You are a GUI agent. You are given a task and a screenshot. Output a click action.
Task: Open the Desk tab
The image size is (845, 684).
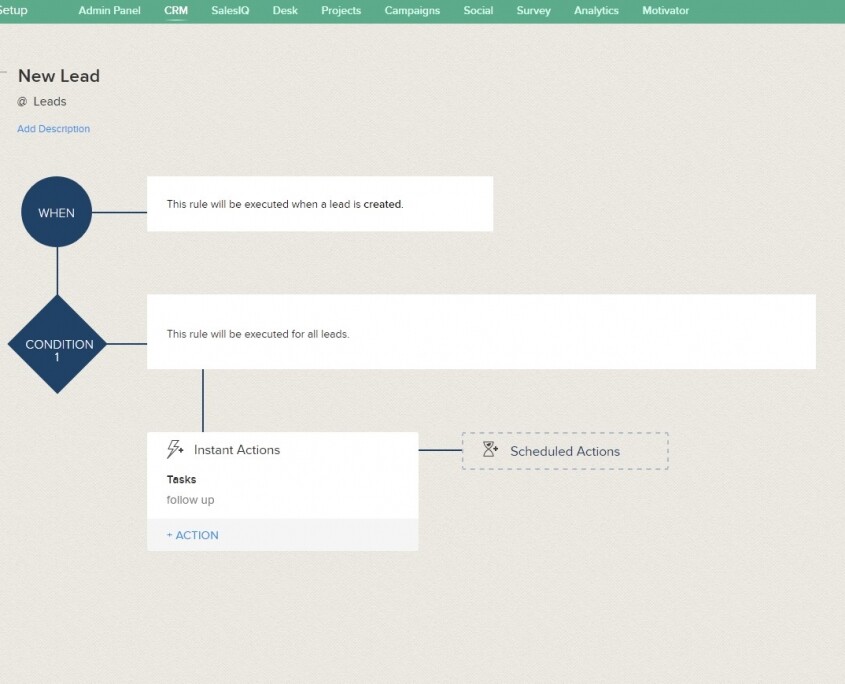[x=285, y=10]
